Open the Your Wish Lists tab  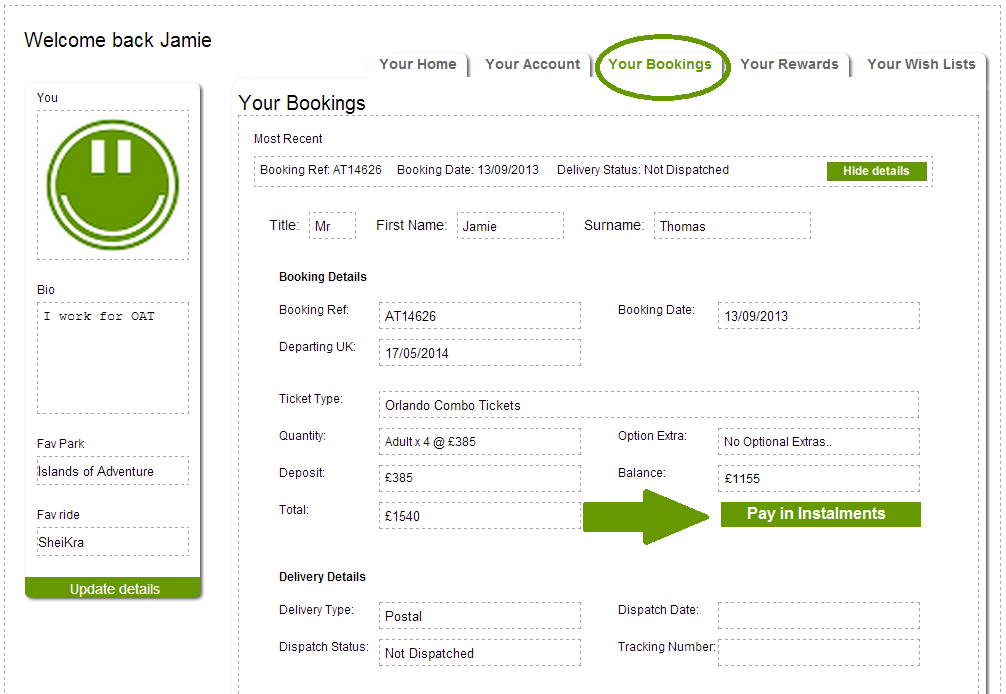click(921, 64)
